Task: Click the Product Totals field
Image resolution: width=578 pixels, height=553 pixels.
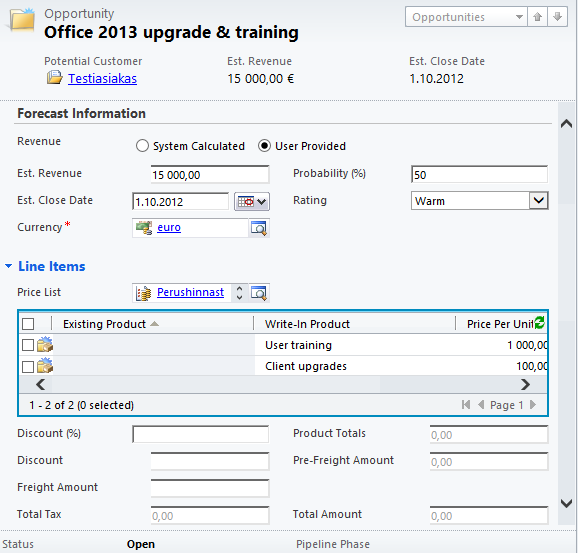Action: [x=489, y=434]
